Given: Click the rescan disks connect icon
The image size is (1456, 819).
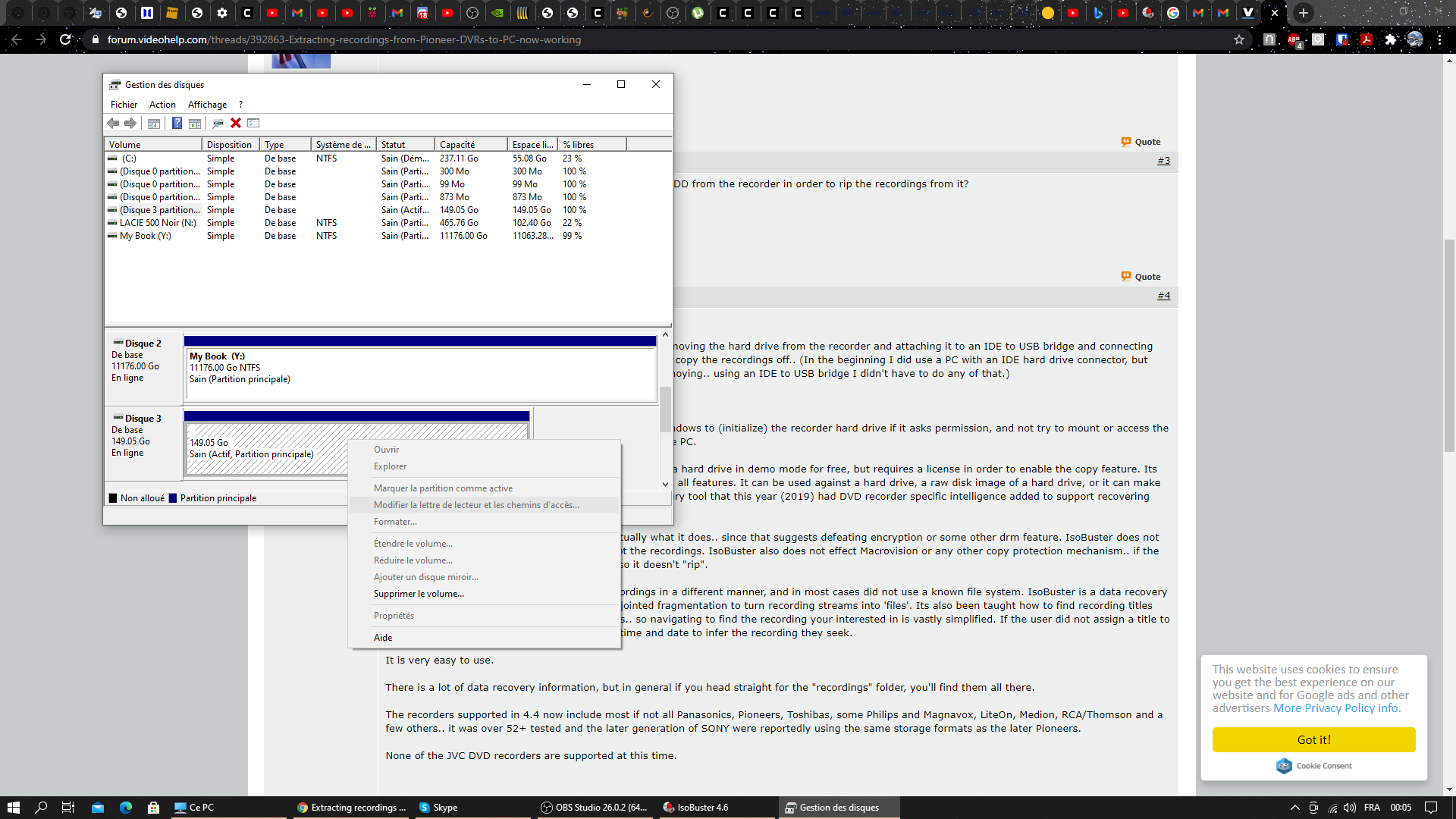Looking at the screenshot, I should 218,123.
